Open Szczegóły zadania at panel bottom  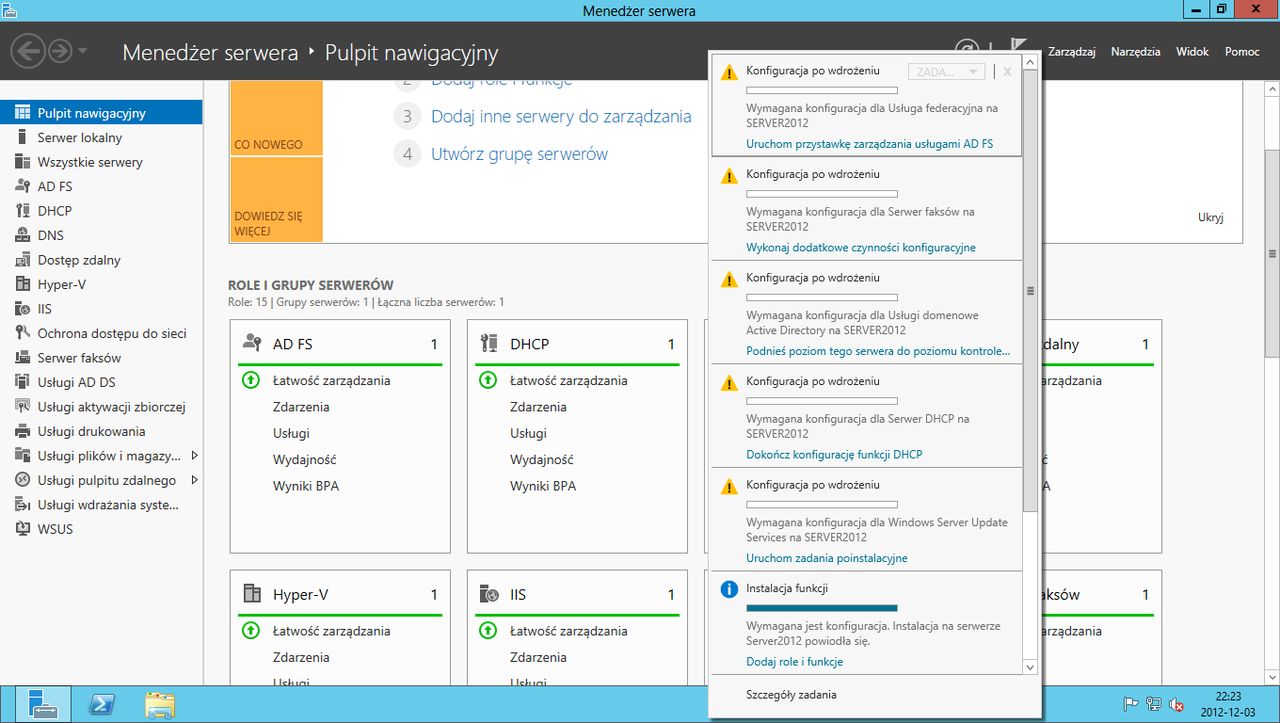(x=791, y=694)
